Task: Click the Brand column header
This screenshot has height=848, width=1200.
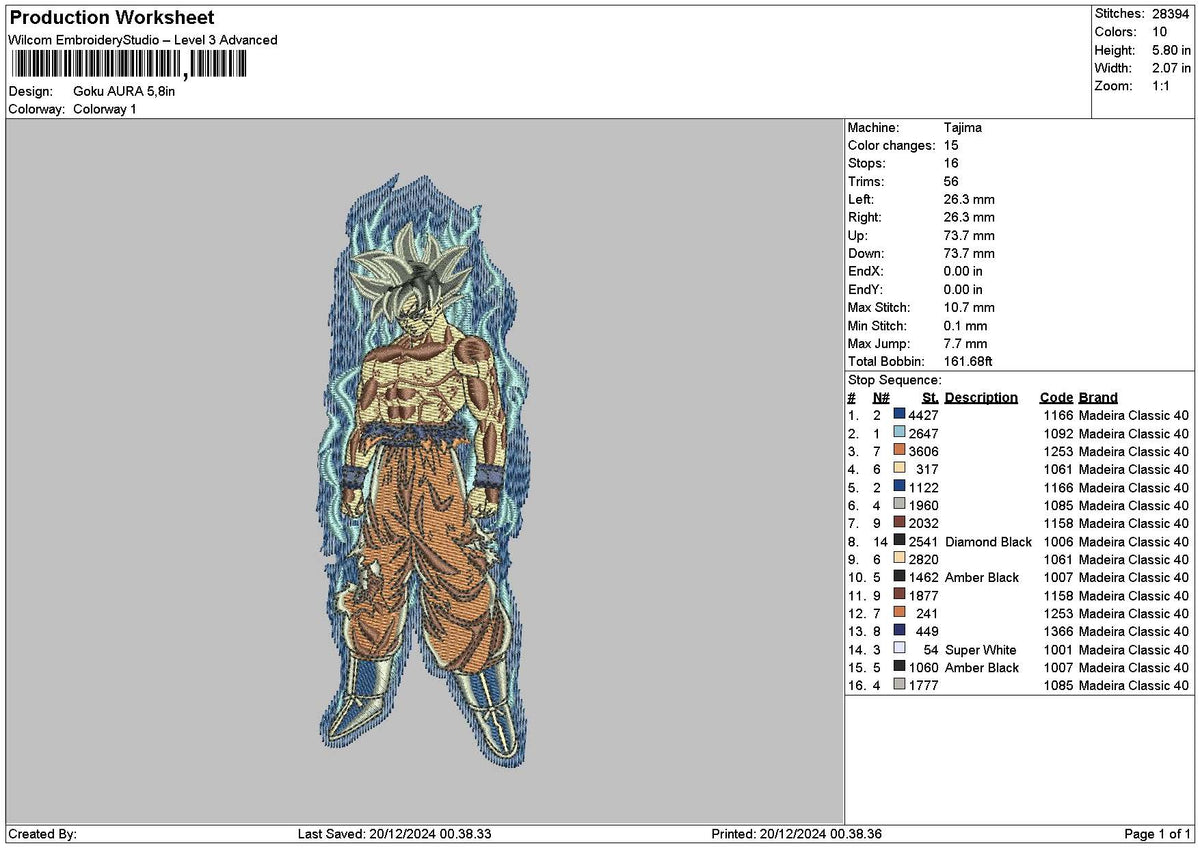Action: (1098, 397)
